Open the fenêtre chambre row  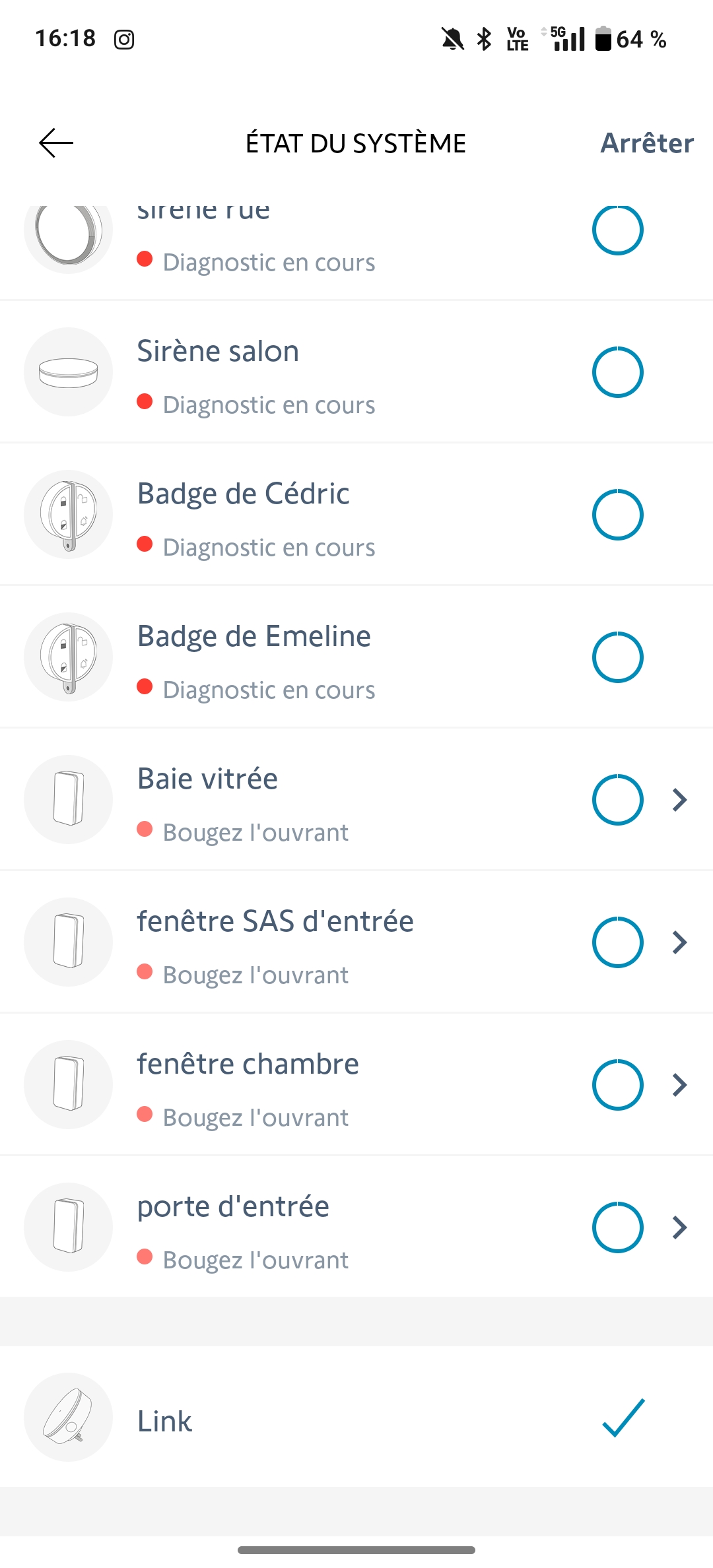tap(356, 1085)
